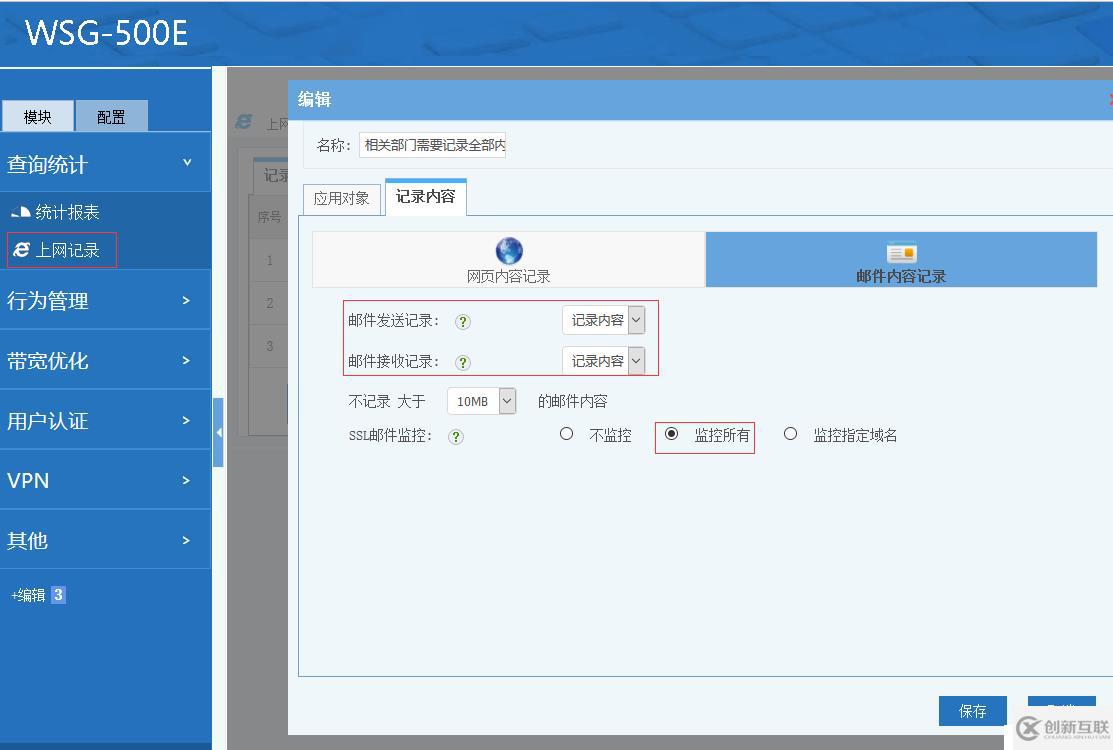
Task: Click the +编辑 item with badge 3
Action: click(38, 595)
